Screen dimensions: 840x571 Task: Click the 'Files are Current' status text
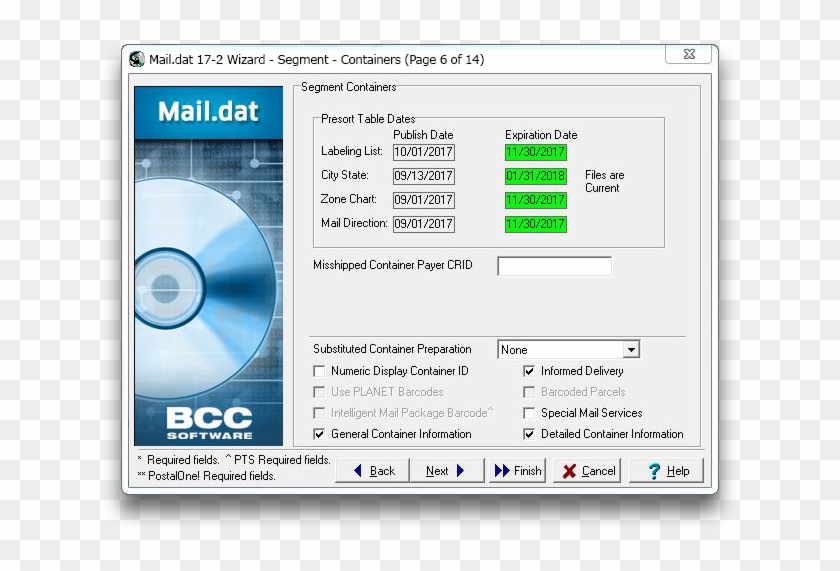(604, 182)
